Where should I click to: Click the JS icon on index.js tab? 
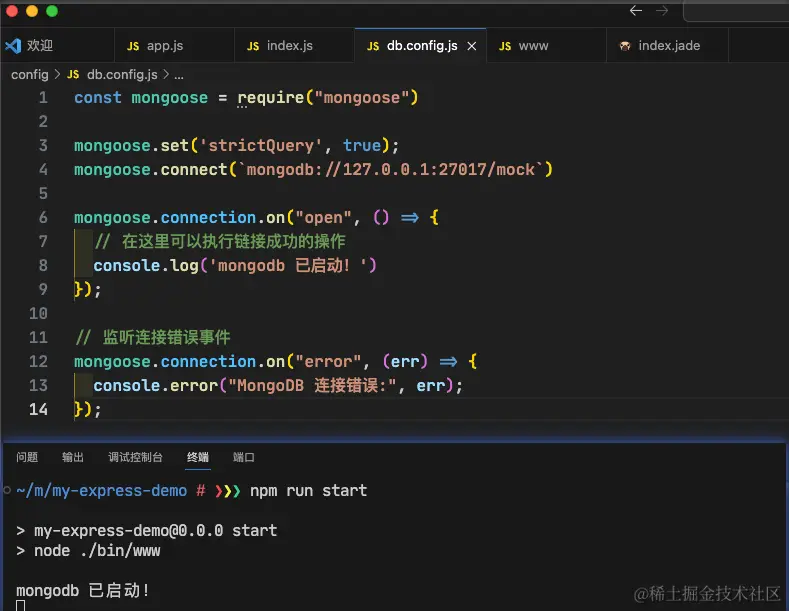pos(253,46)
